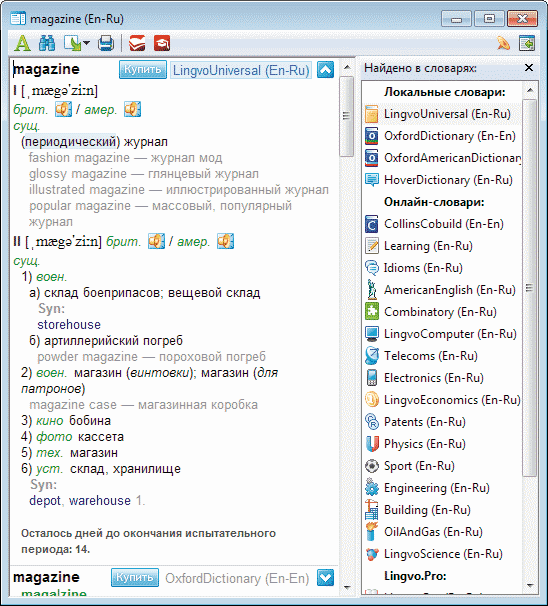
Task: Click the green arrow icon at toolbar right
Action: point(527,43)
